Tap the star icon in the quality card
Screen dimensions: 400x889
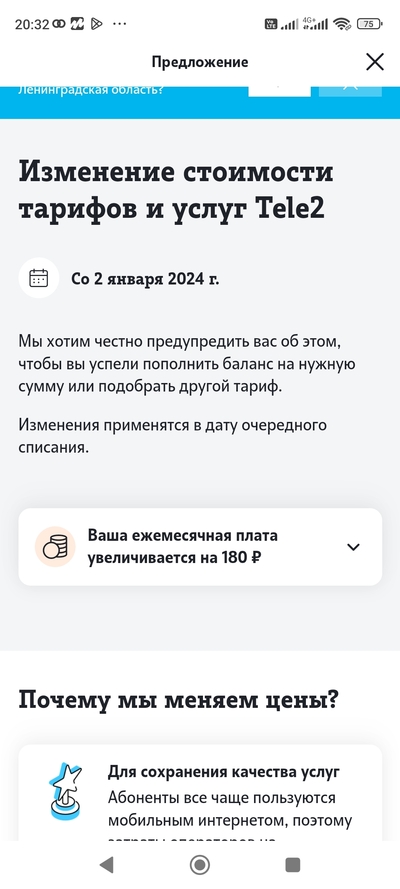65,792
